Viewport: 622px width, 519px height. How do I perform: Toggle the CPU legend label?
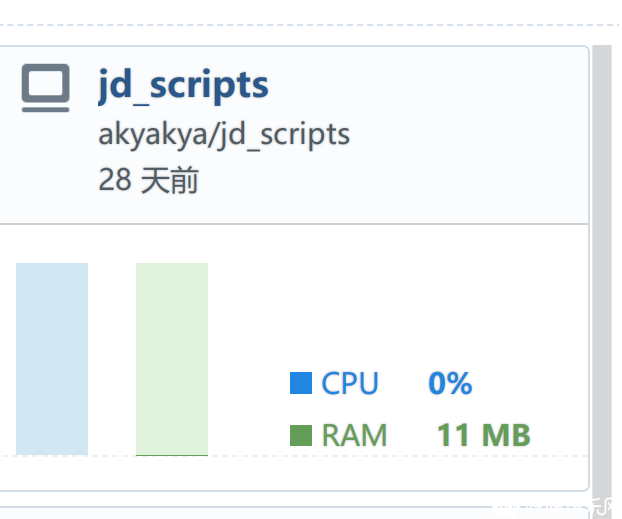tap(350, 383)
